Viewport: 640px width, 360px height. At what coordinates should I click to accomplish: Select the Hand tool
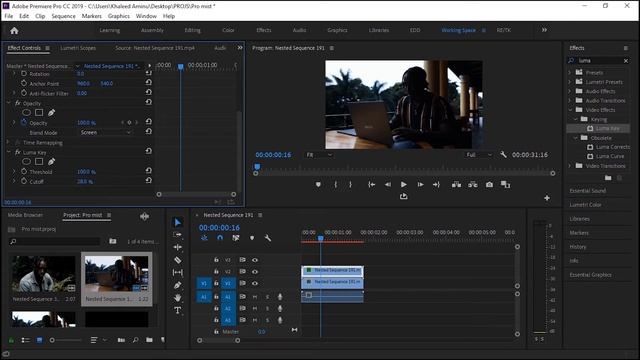pyautogui.click(x=177, y=298)
